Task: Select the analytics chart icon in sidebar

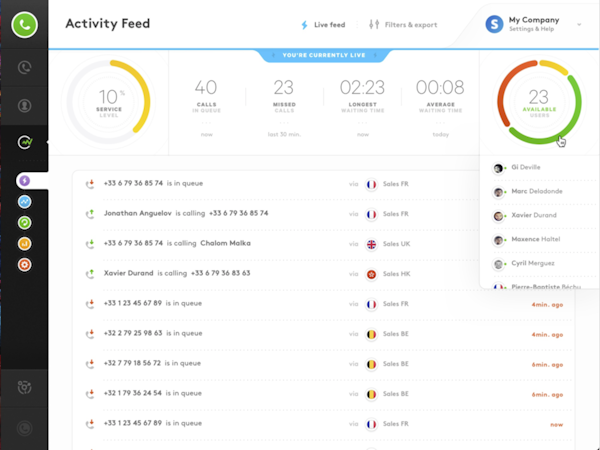Action: click(25, 143)
